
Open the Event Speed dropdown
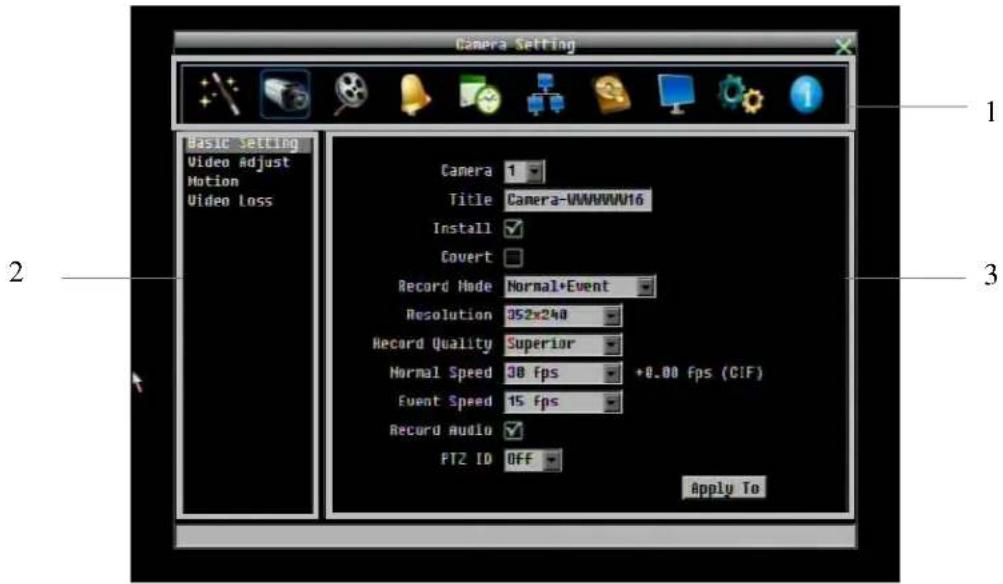(563, 401)
